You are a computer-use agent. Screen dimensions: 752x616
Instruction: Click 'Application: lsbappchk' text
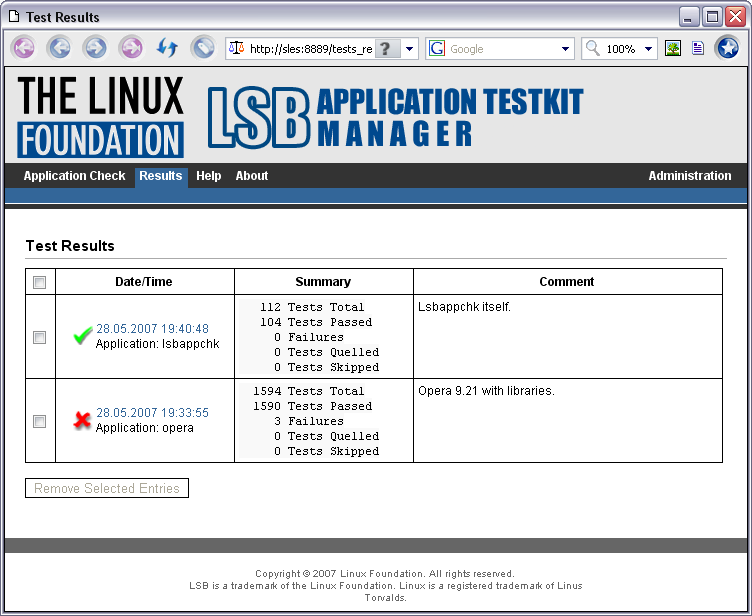[x=158, y=344]
